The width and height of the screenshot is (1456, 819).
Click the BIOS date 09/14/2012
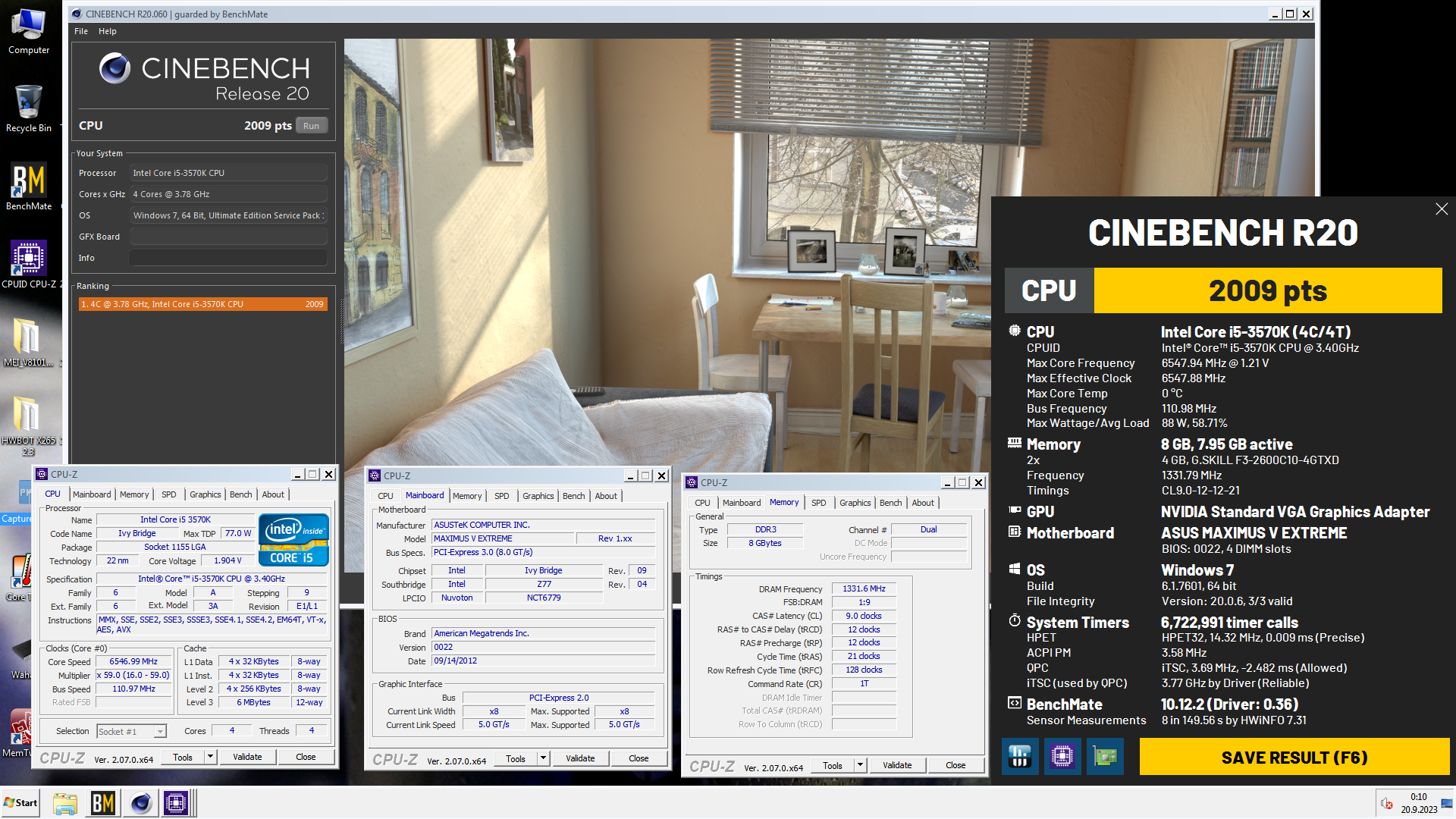[543, 661]
